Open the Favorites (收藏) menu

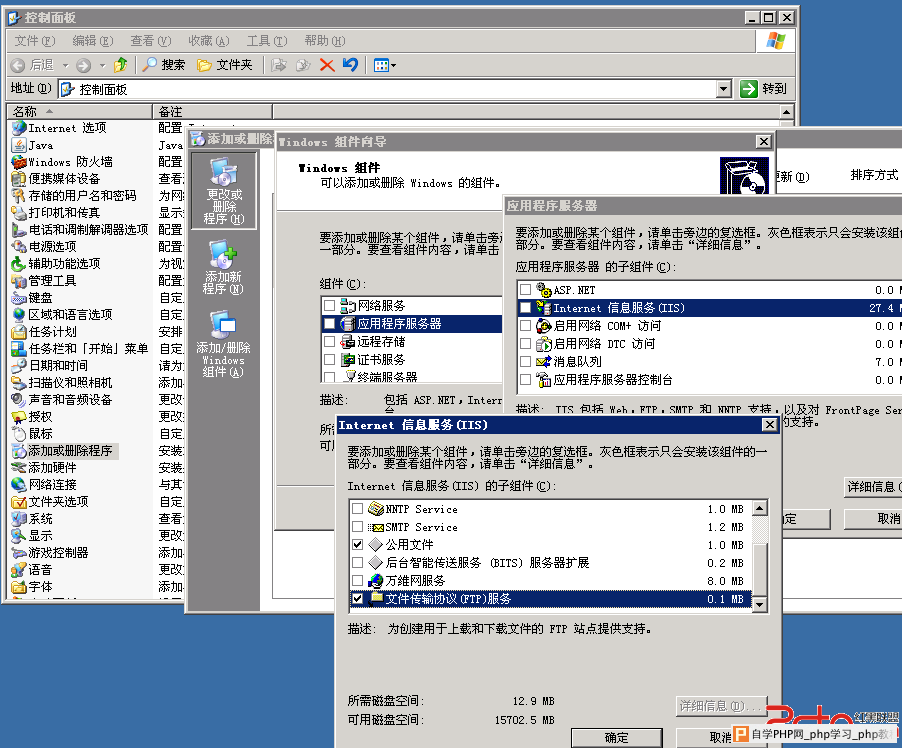(209, 41)
